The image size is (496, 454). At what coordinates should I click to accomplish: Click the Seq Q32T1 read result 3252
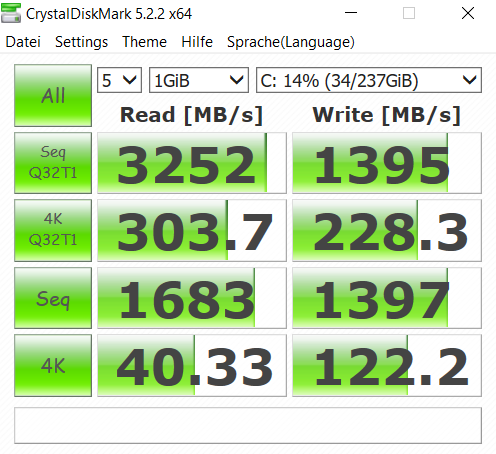pyautogui.click(x=192, y=163)
